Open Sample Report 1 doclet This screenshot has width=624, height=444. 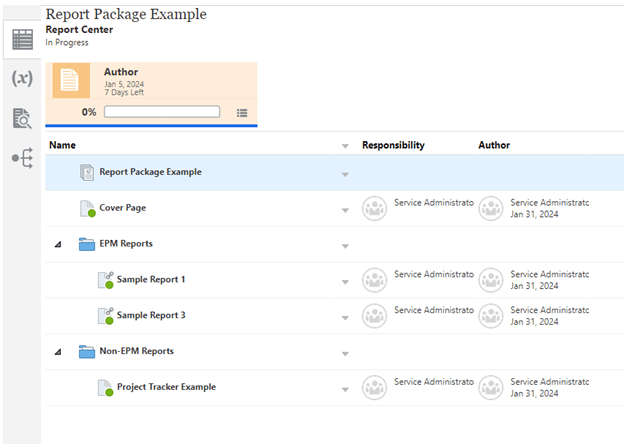(151, 279)
